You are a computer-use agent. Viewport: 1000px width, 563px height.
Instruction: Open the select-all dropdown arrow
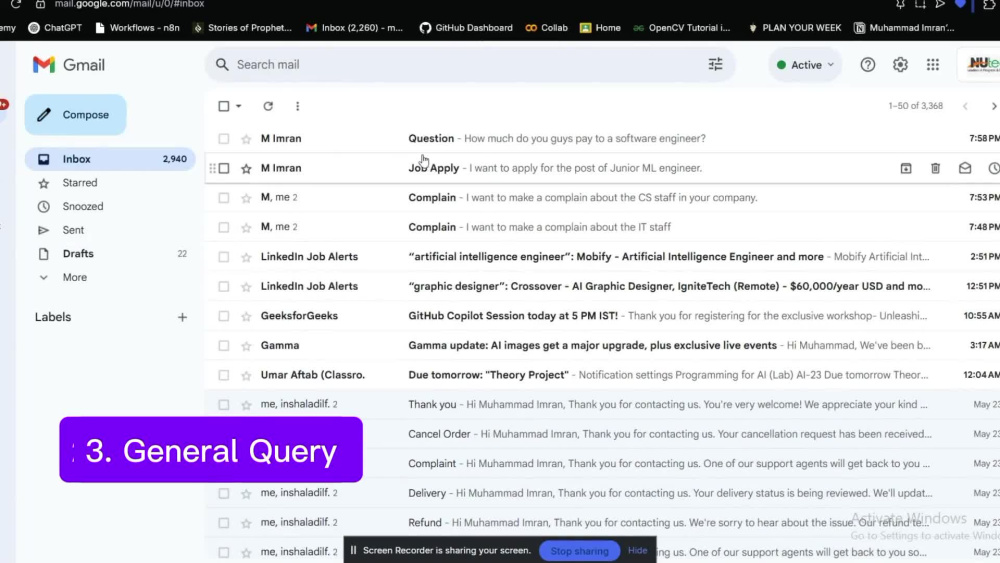pyautogui.click(x=239, y=106)
